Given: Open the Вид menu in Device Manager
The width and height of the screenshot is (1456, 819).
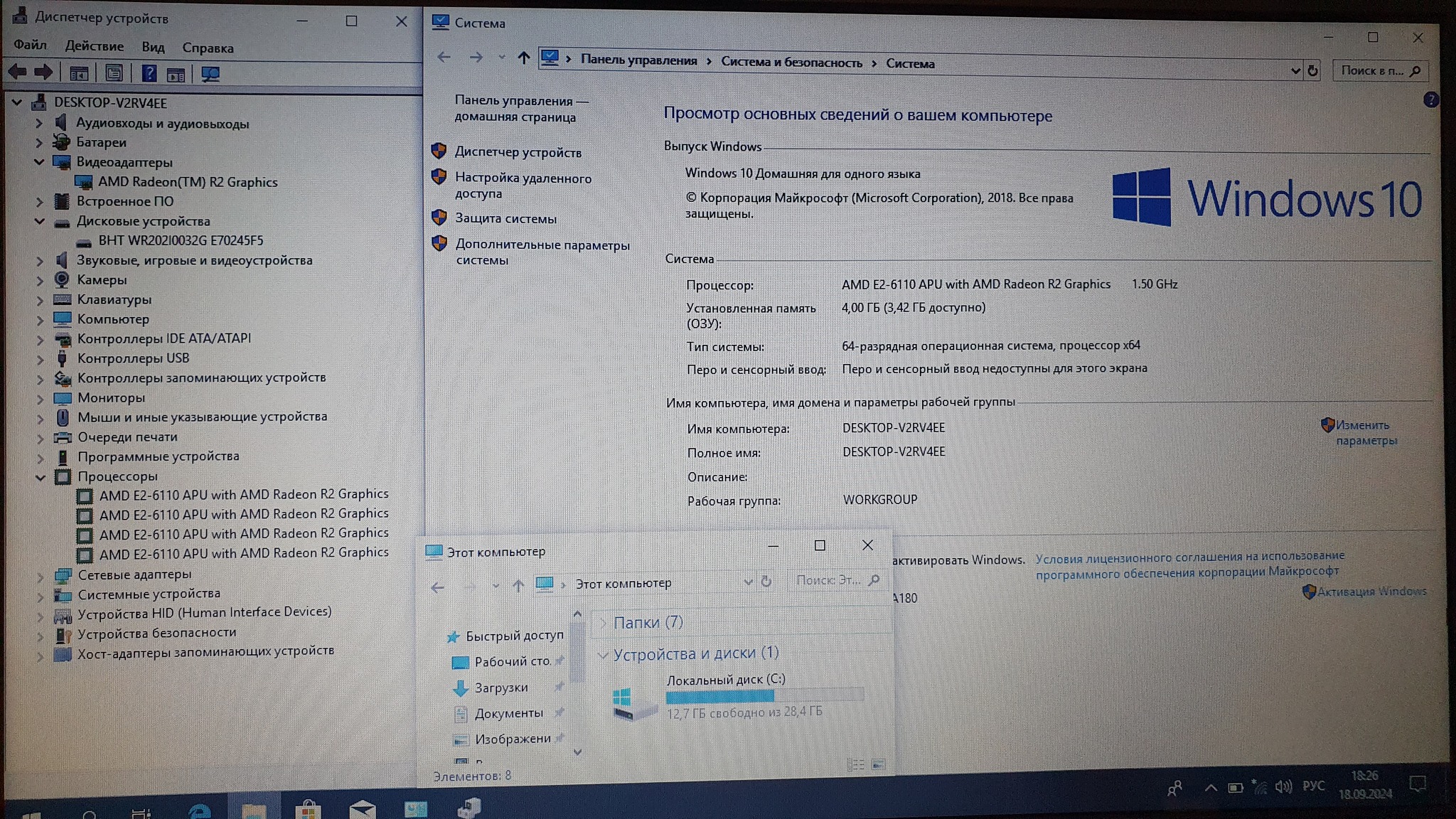Looking at the screenshot, I should pos(153,47).
